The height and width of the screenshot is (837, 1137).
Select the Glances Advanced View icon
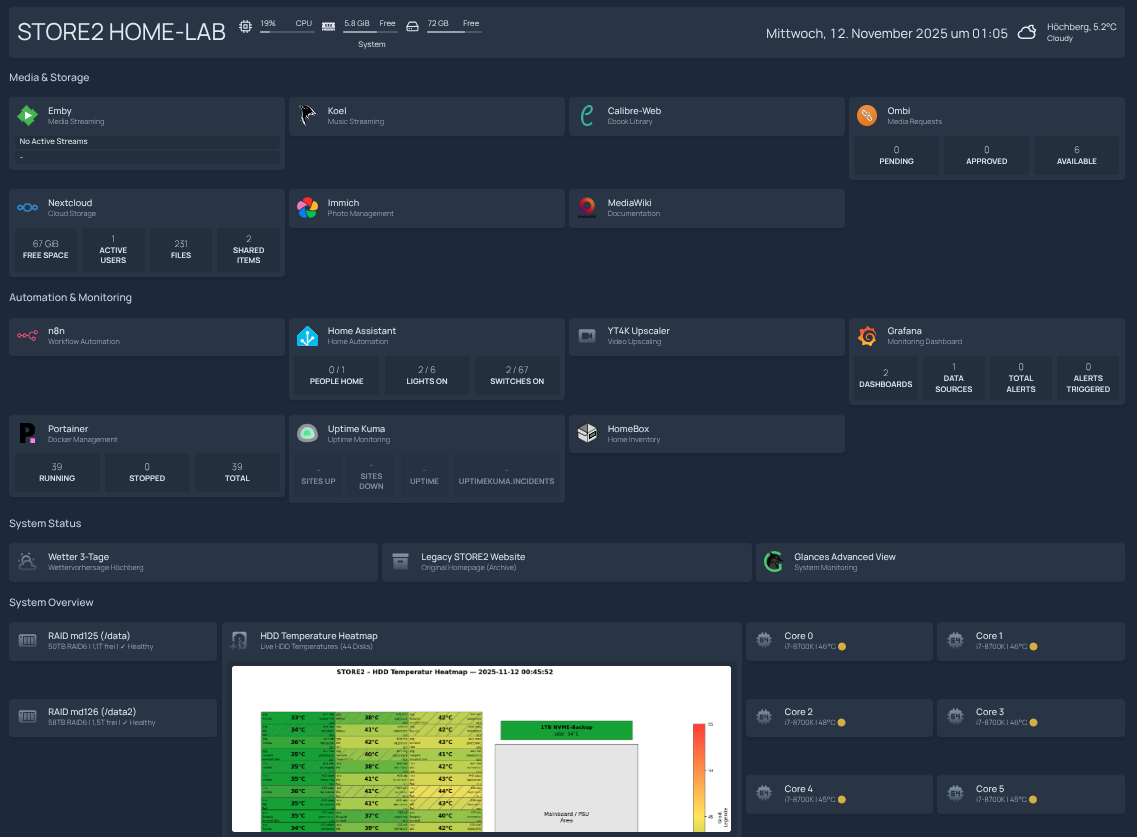(773, 561)
